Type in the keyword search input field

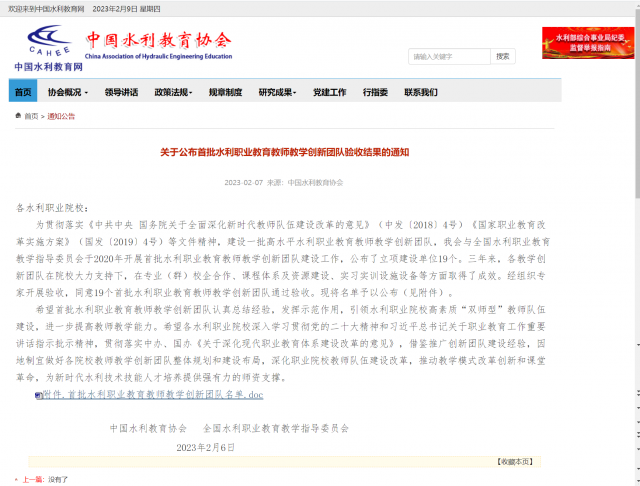tap(448, 56)
